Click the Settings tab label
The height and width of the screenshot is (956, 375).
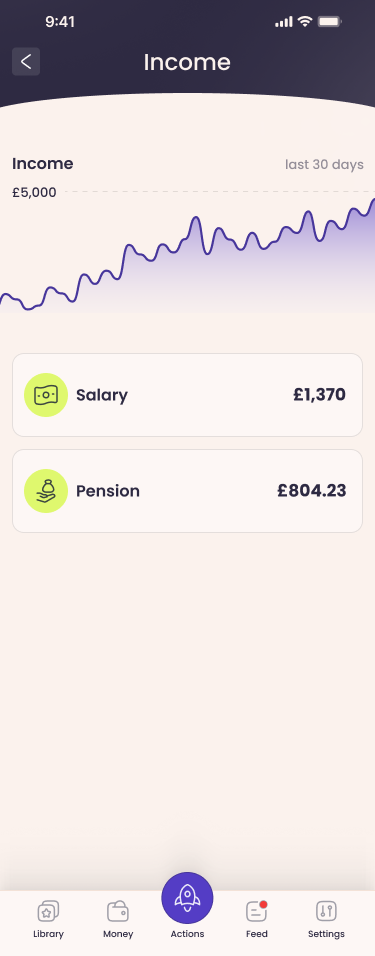[x=326, y=934]
